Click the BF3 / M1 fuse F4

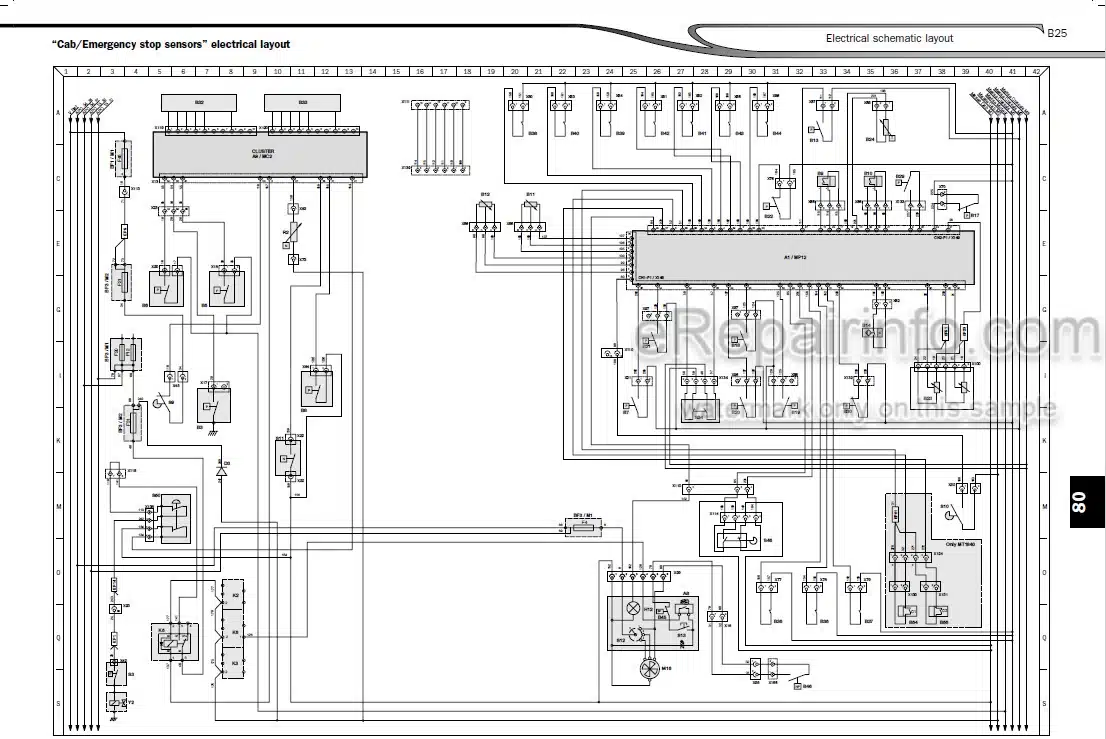[581, 526]
